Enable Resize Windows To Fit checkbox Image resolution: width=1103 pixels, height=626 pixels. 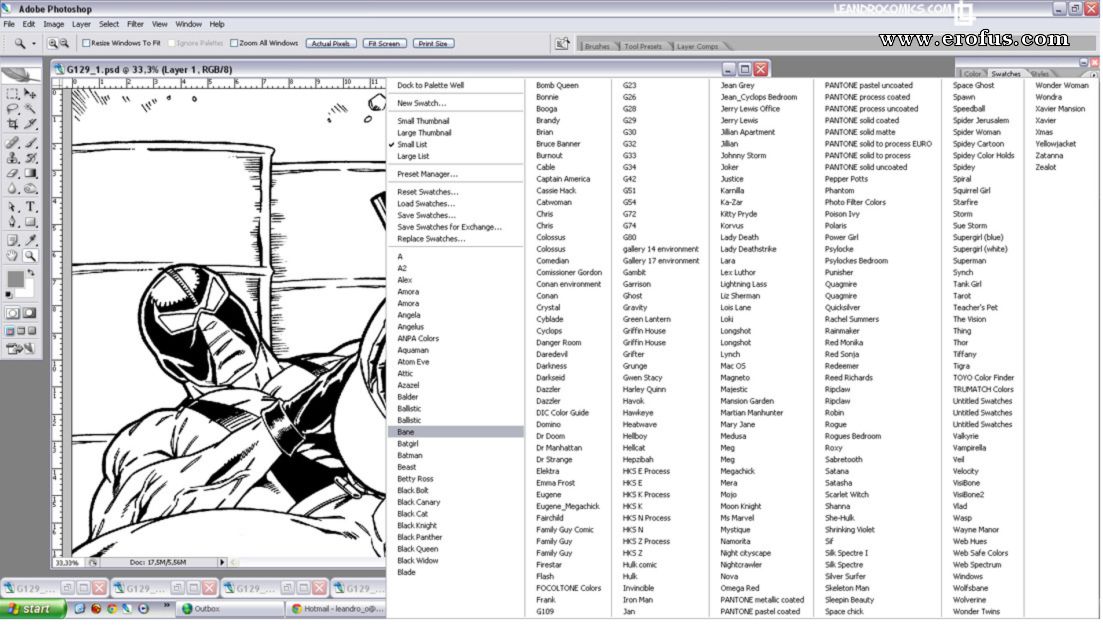[86, 43]
